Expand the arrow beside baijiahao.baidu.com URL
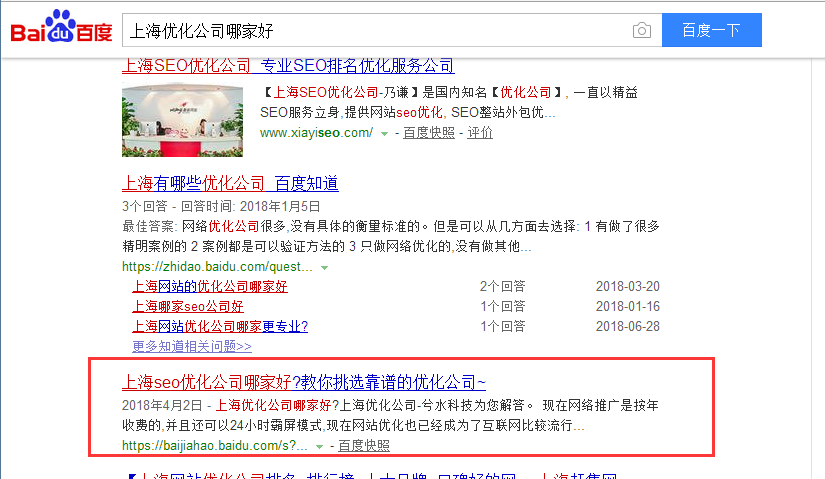 (x=319, y=446)
